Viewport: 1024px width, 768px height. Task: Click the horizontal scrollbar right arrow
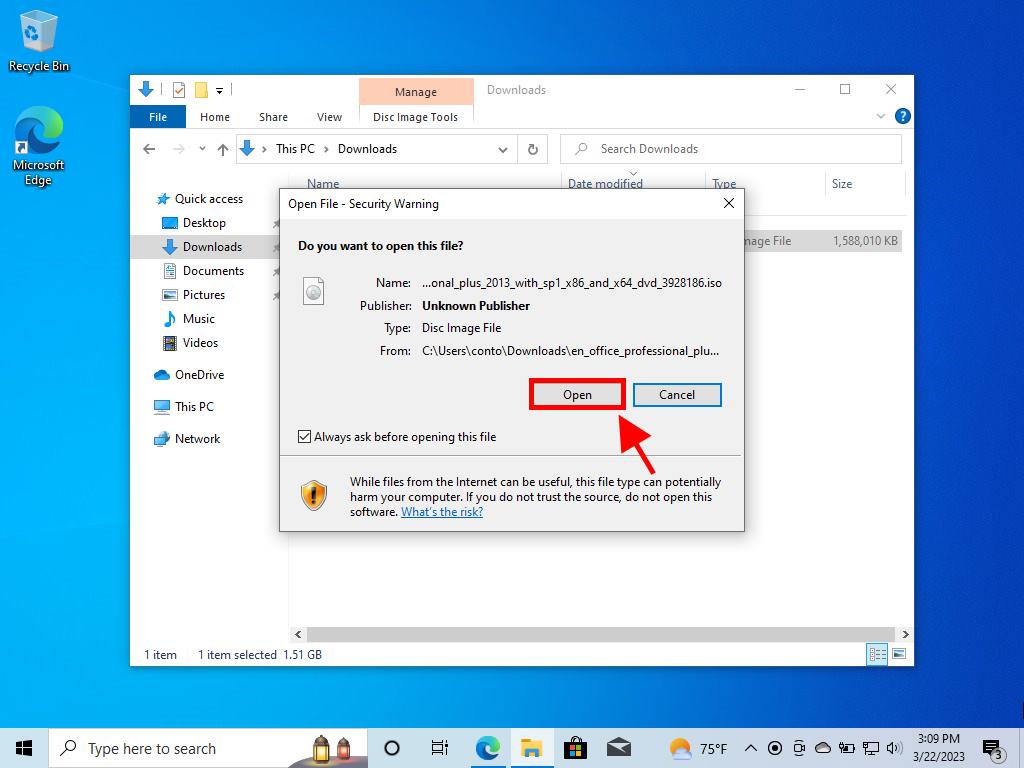pos(905,634)
